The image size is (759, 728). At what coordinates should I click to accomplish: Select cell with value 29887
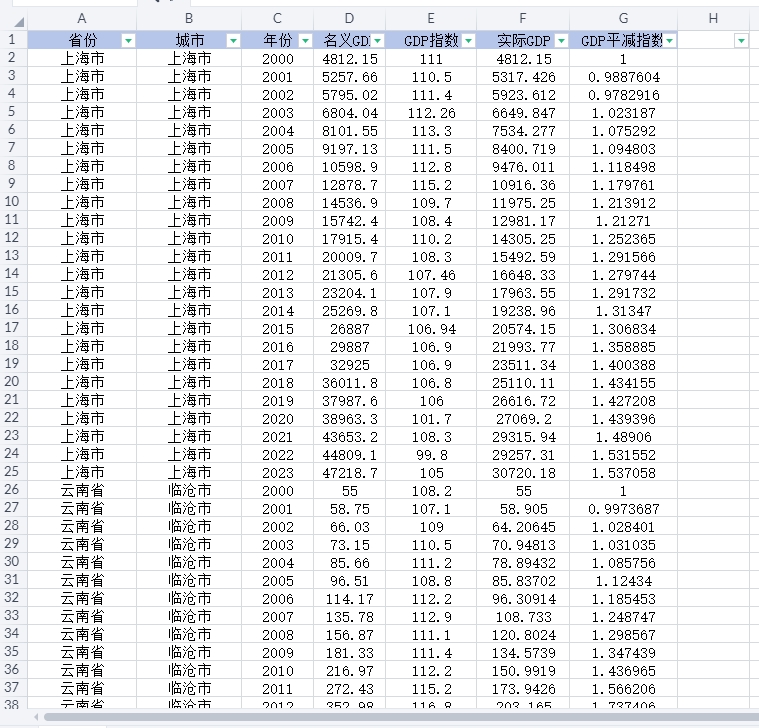[x=349, y=346]
